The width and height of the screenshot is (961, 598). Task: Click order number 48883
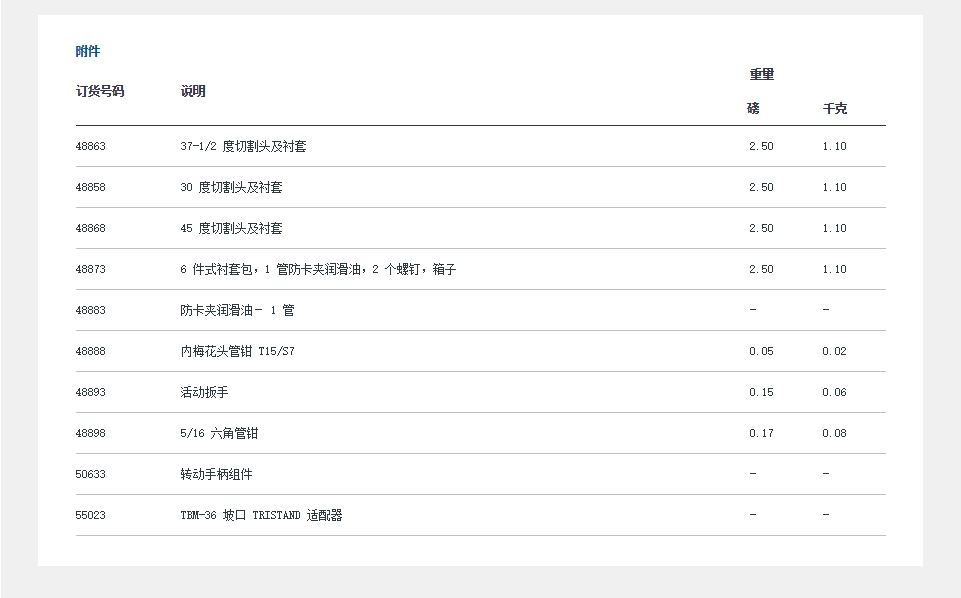pos(90,310)
